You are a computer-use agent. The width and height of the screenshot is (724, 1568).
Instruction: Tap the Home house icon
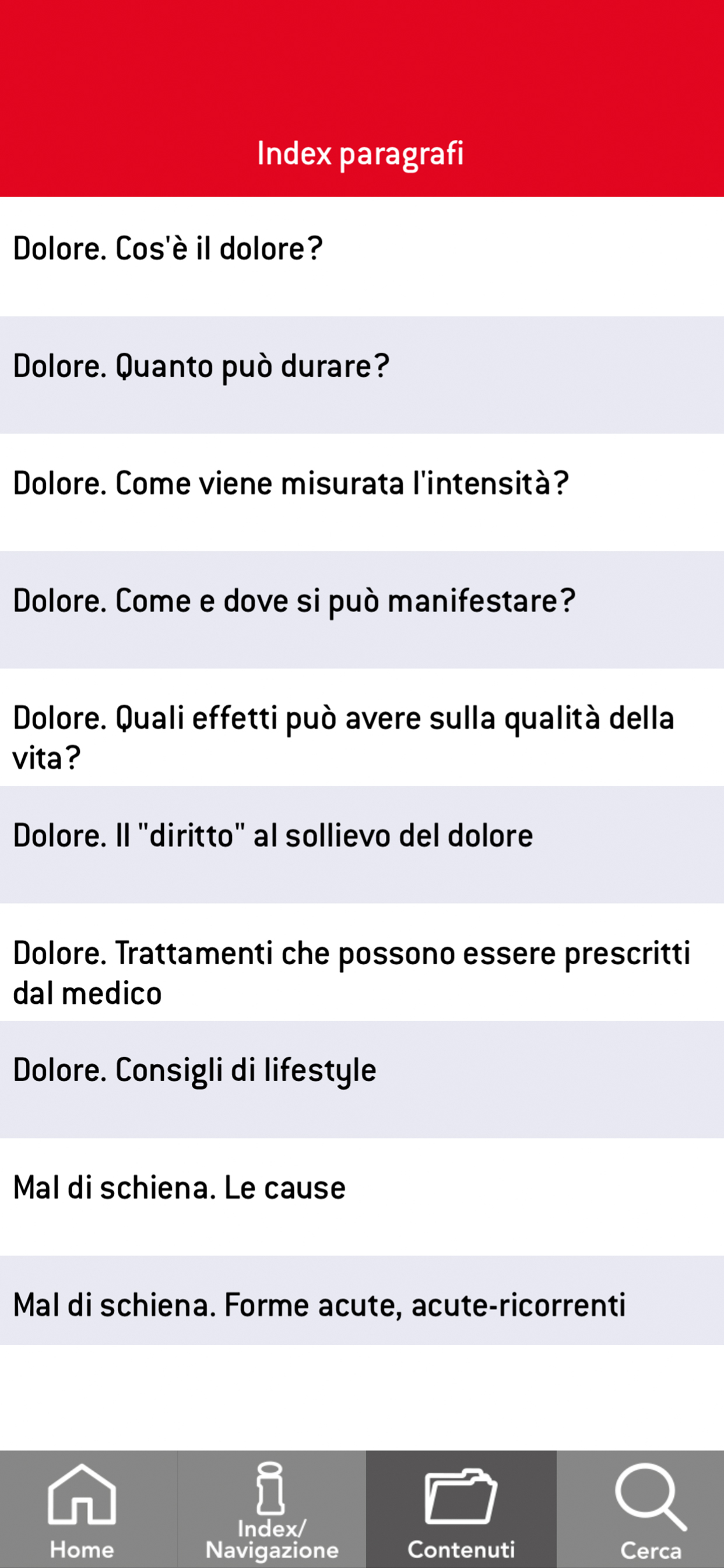pyautogui.click(x=82, y=1493)
